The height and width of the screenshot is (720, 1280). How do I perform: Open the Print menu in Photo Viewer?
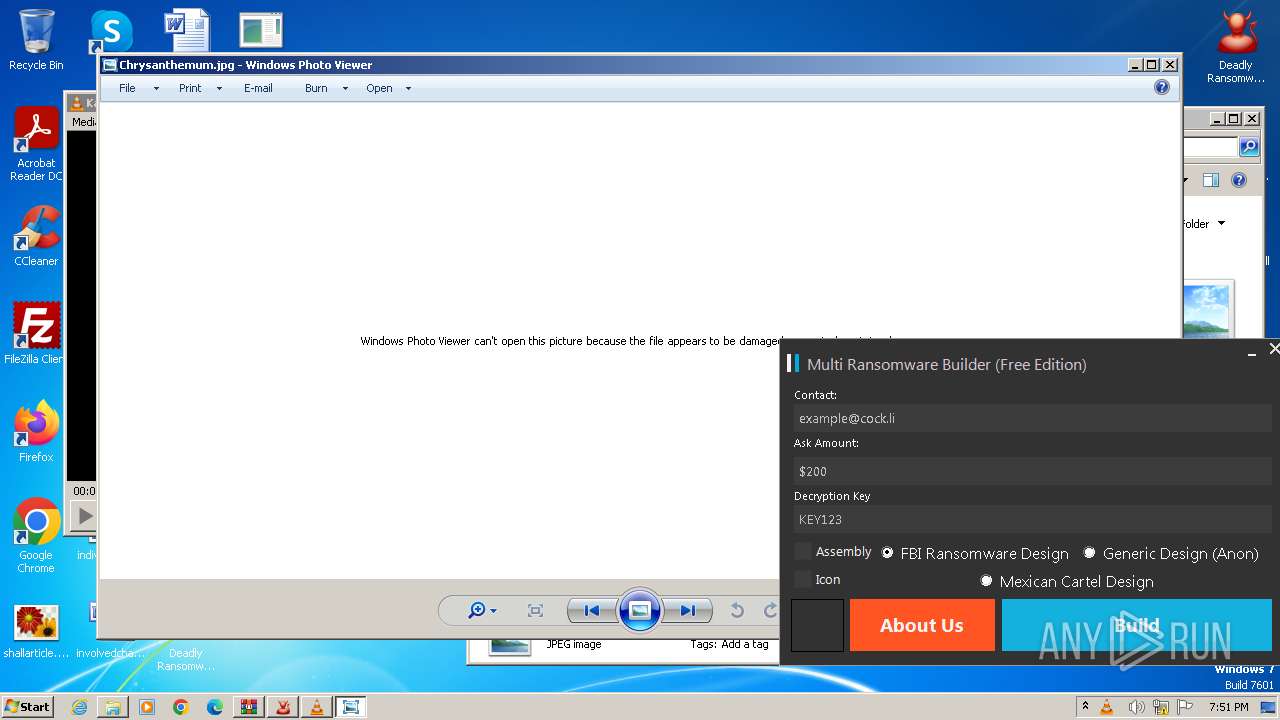click(x=190, y=88)
